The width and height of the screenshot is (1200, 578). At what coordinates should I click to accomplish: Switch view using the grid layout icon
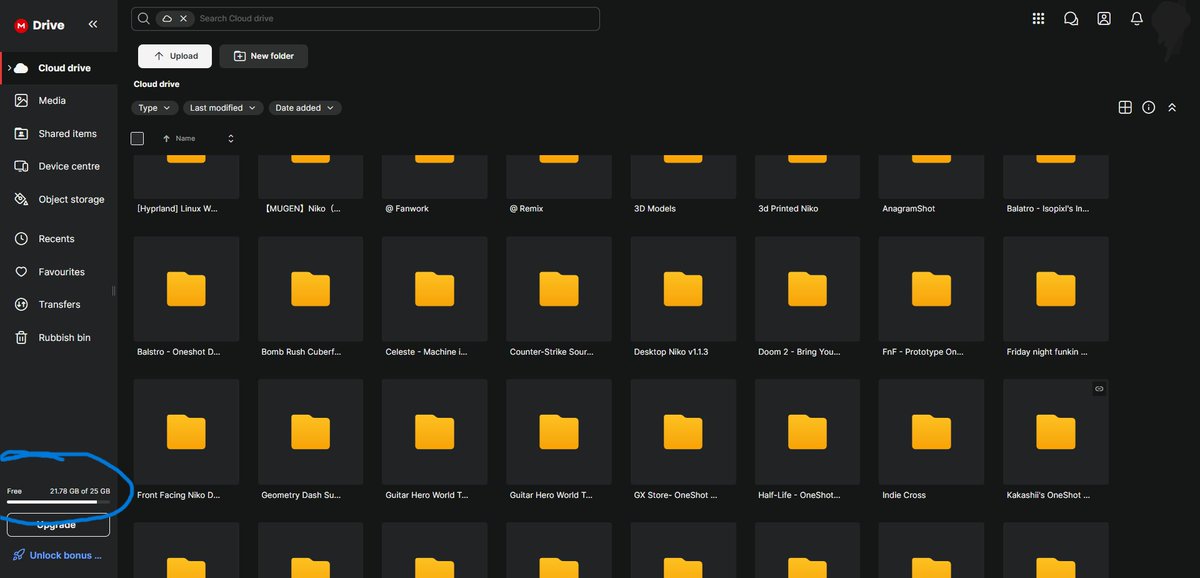coord(1125,107)
